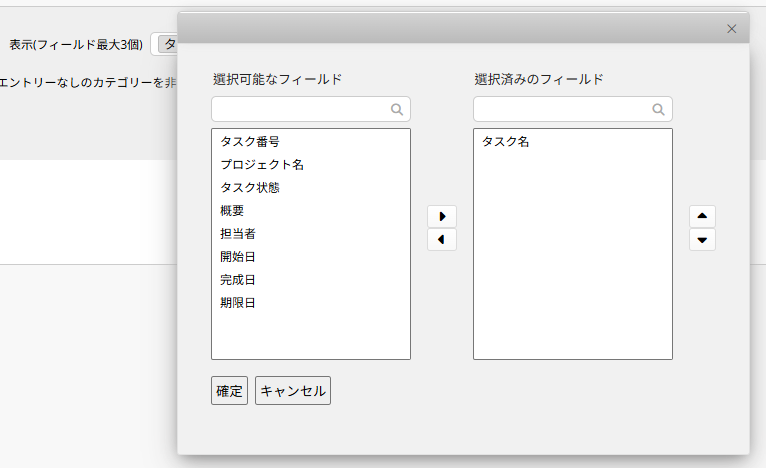Viewport: 766px width, 468px height.
Task: Click the キャンセル button
Action: [293, 390]
